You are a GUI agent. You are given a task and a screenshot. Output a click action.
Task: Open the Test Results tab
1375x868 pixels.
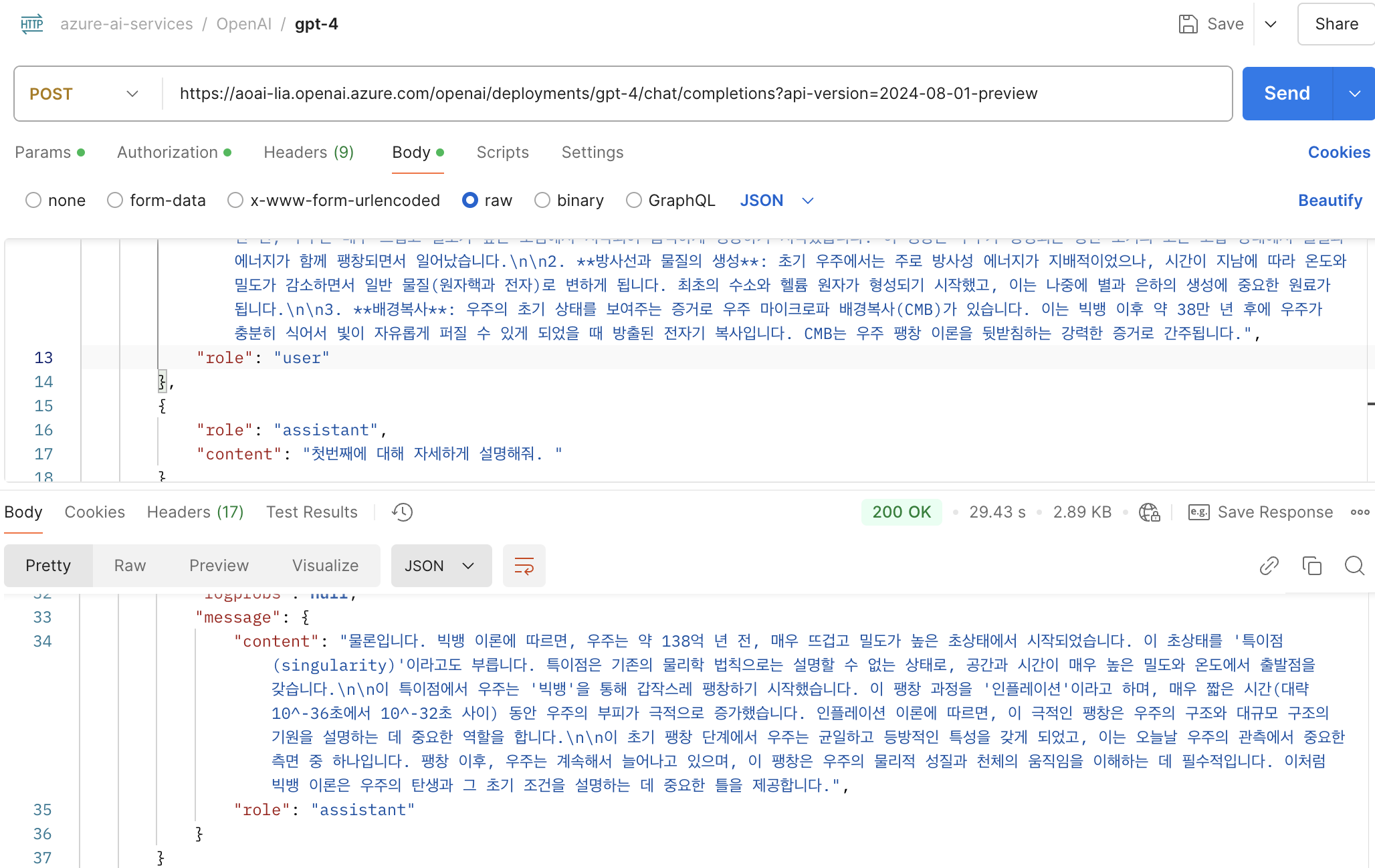click(x=312, y=512)
